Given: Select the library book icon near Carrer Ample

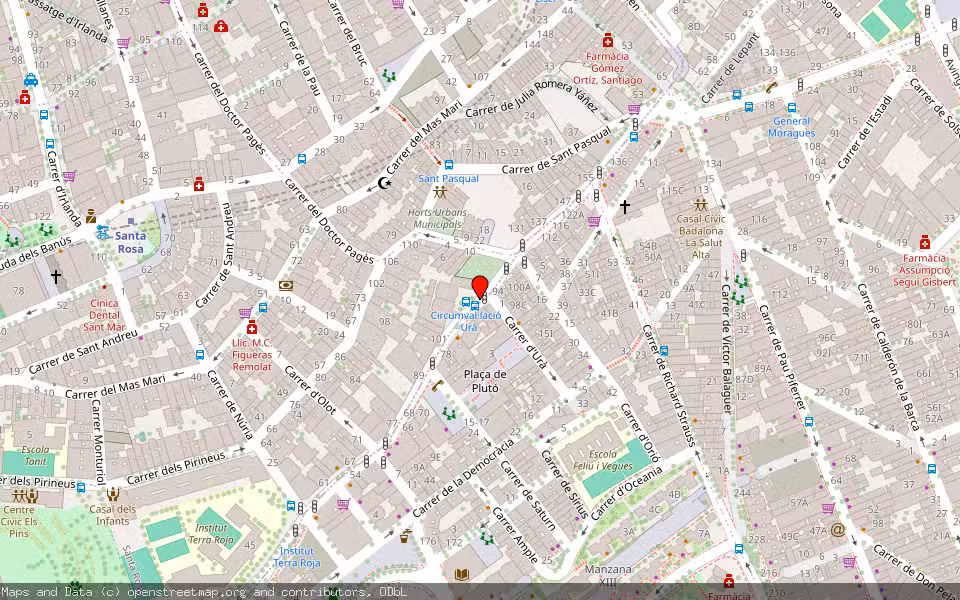Looking at the screenshot, I should [462, 574].
